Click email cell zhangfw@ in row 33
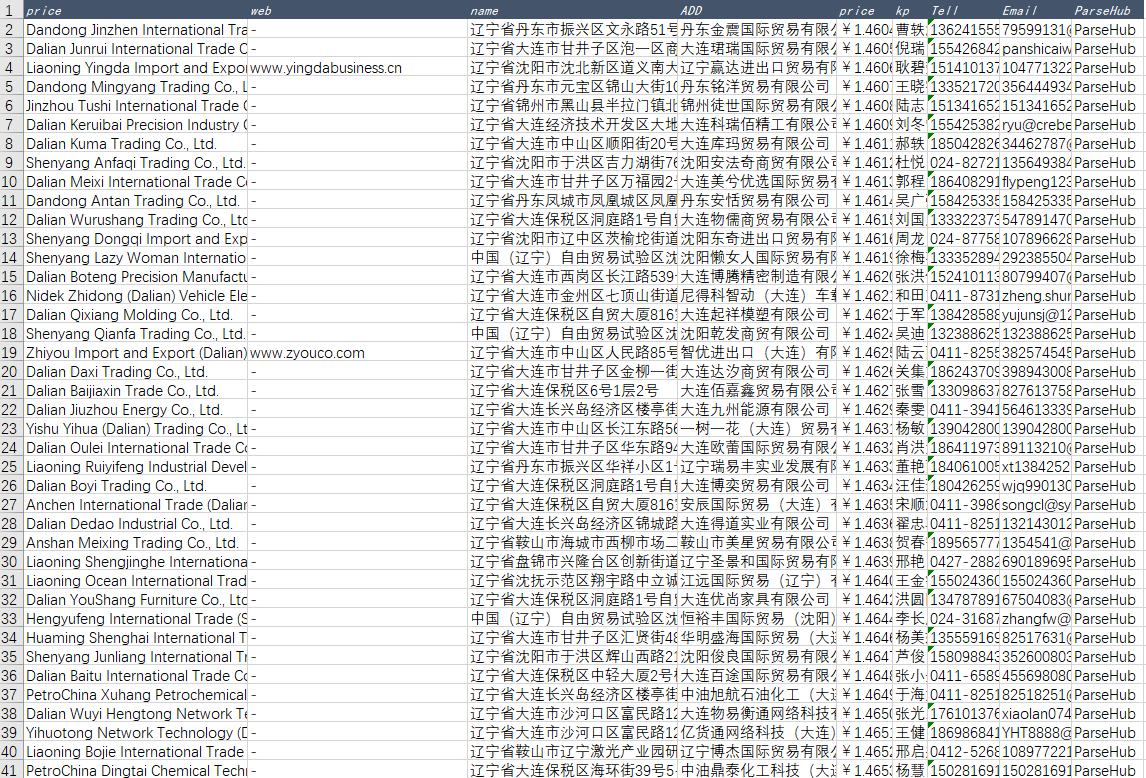The width and height of the screenshot is (1146, 778). [1036, 619]
